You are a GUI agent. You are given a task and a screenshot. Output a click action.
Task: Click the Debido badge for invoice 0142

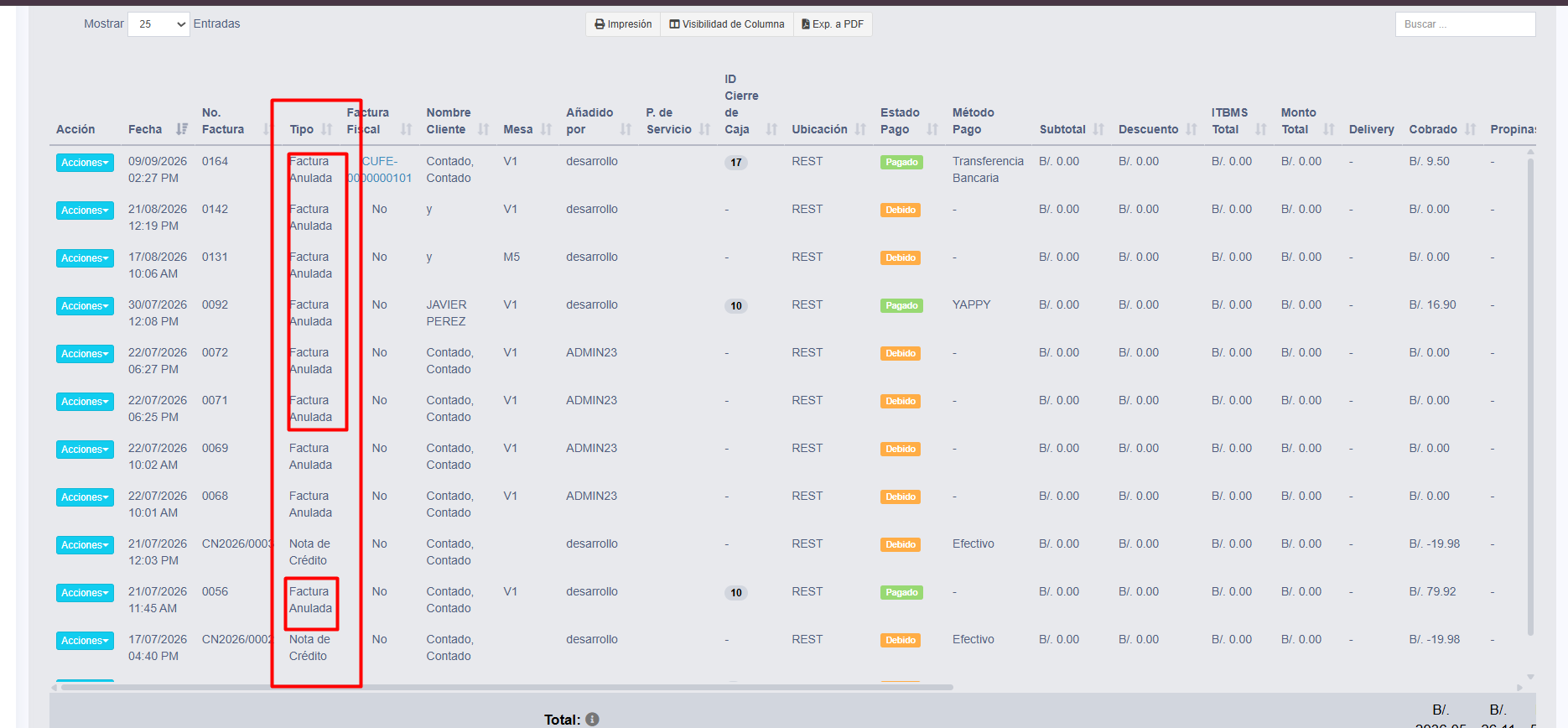click(x=901, y=211)
